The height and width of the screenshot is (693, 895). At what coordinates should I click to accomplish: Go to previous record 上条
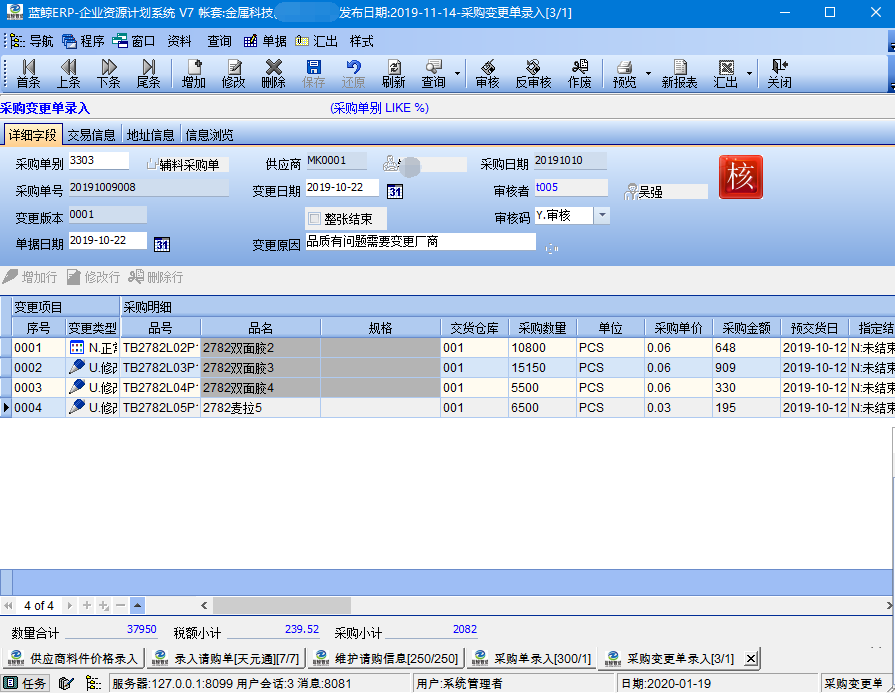pyautogui.click(x=68, y=74)
